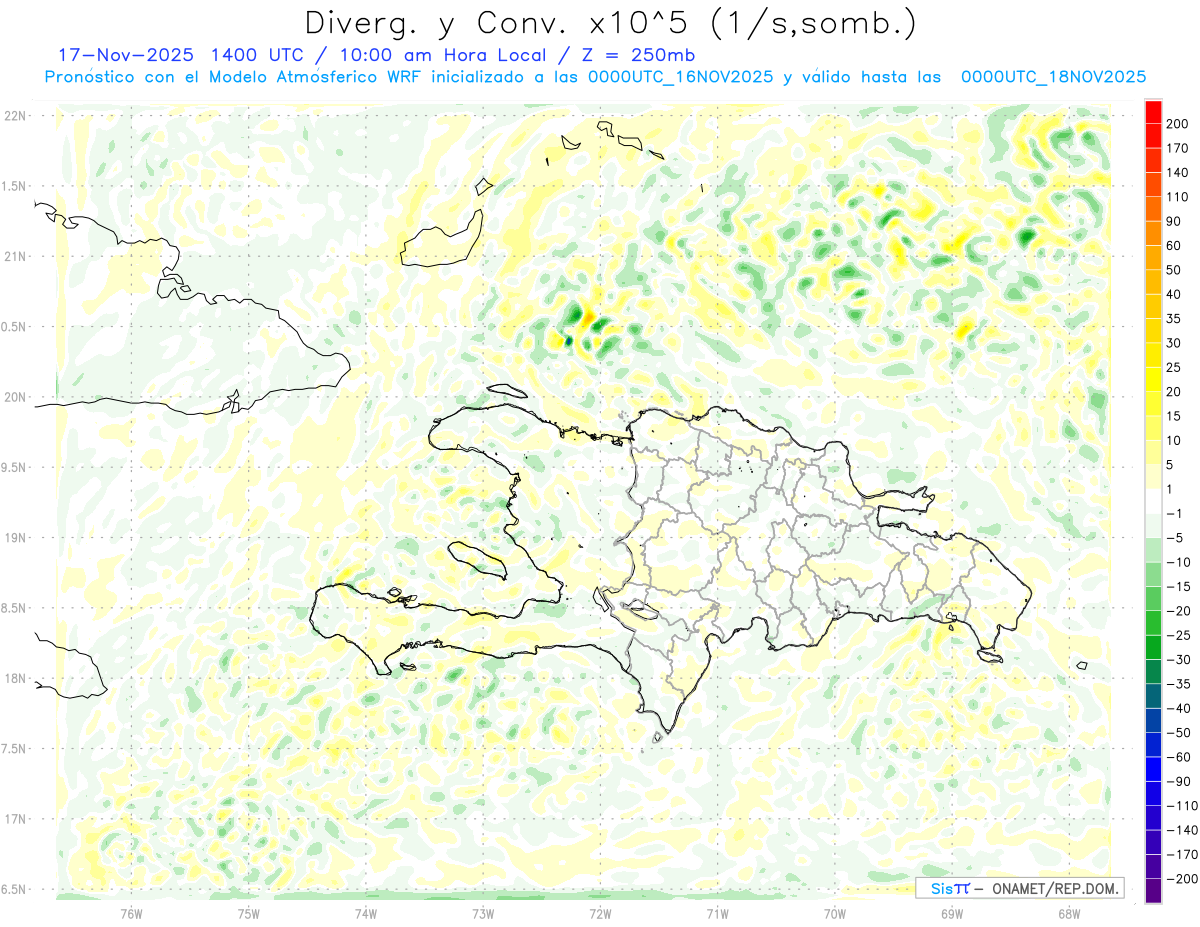Click the '21N' latitude label
Screen dimensions: 1200x927
[x=14, y=257]
